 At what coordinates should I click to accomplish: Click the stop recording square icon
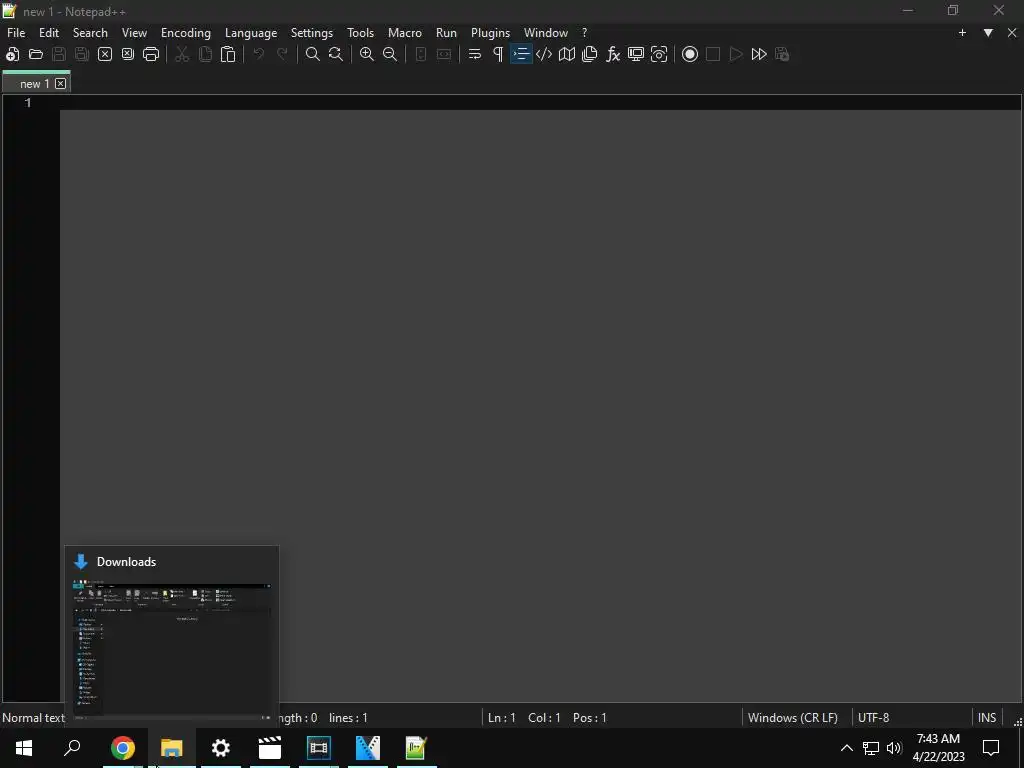click(x=713, y=54)
